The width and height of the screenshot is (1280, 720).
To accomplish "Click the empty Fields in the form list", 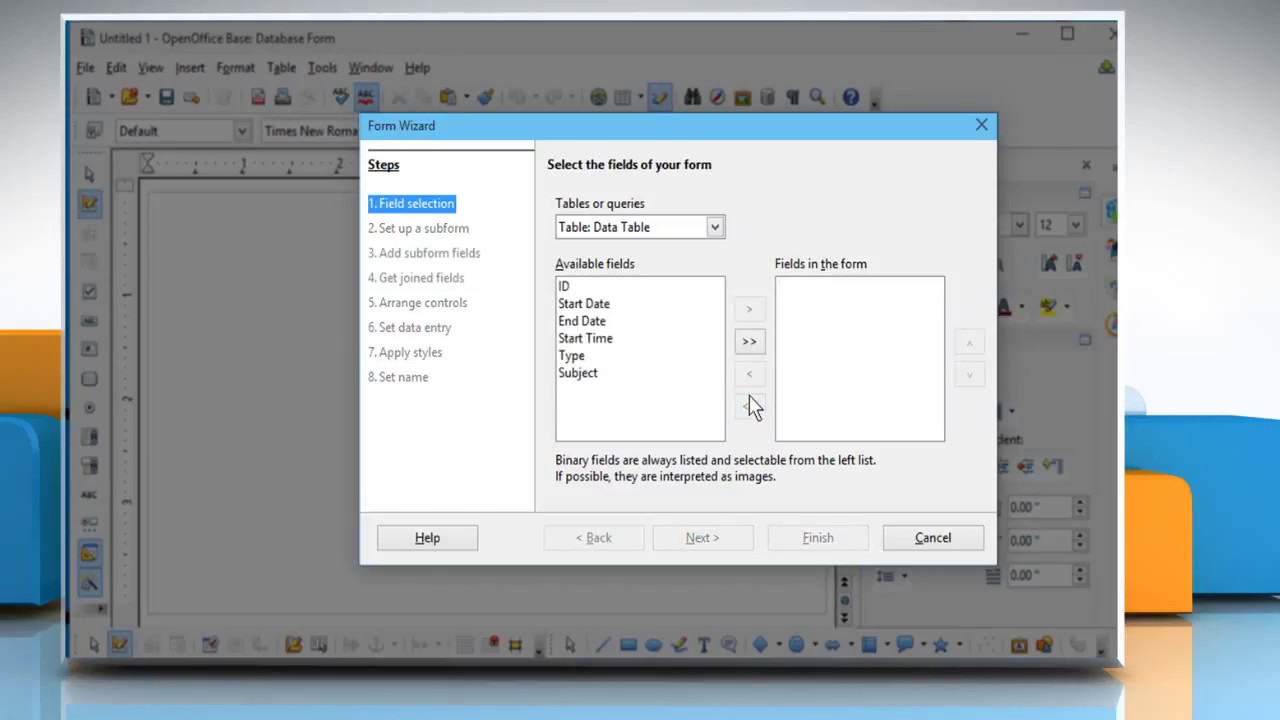I will 860,358.
